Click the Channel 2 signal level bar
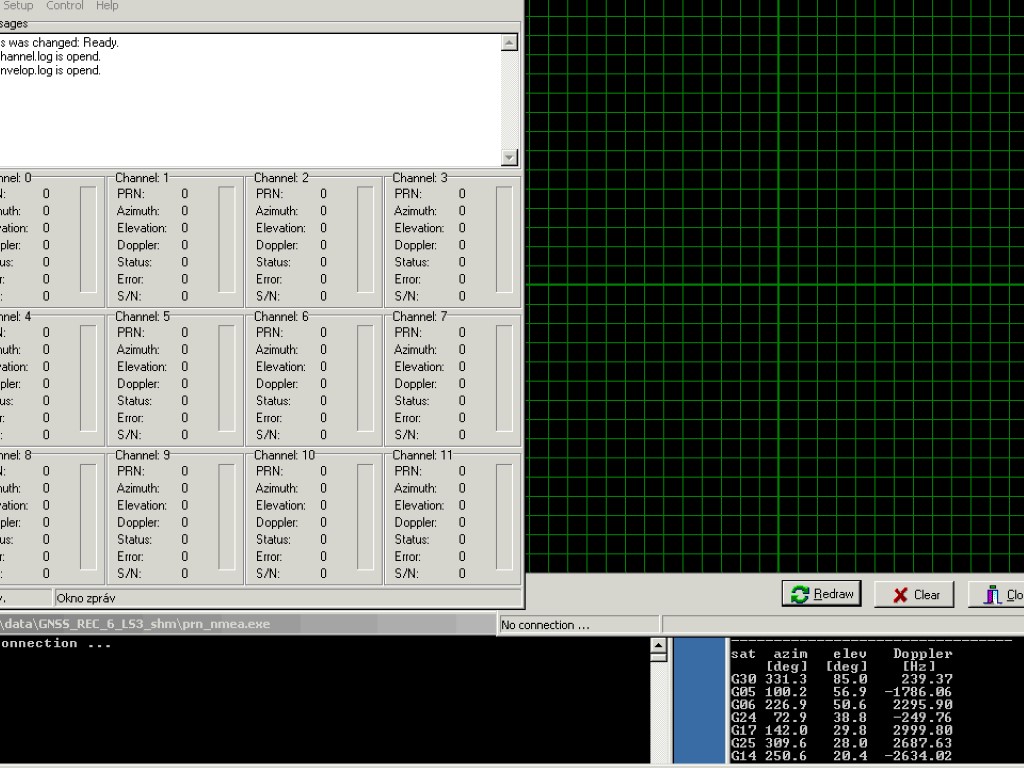Image resolution: width=1024 pixels, height=768 pixels. click(365, 240)
